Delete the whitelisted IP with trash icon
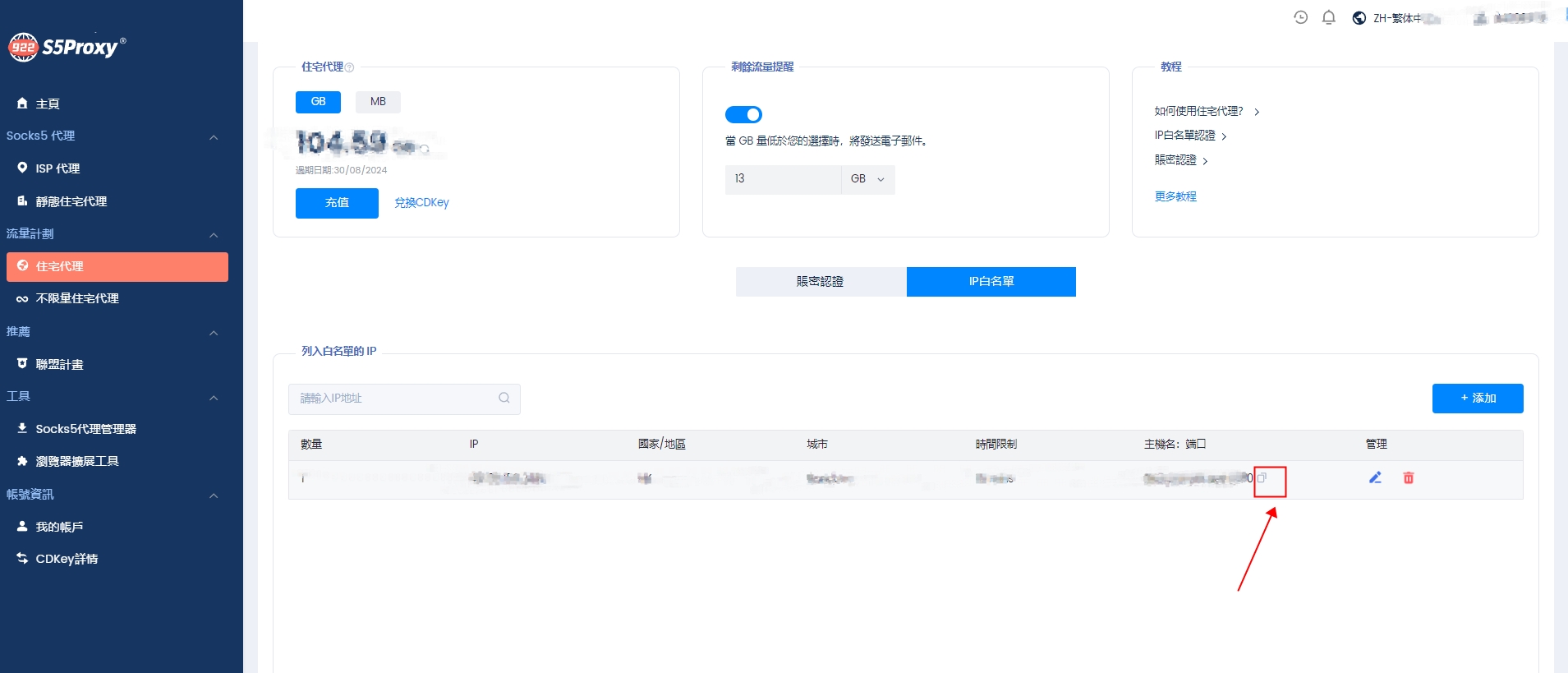Screen dimensions: 1568x673 pos(1409,477)
